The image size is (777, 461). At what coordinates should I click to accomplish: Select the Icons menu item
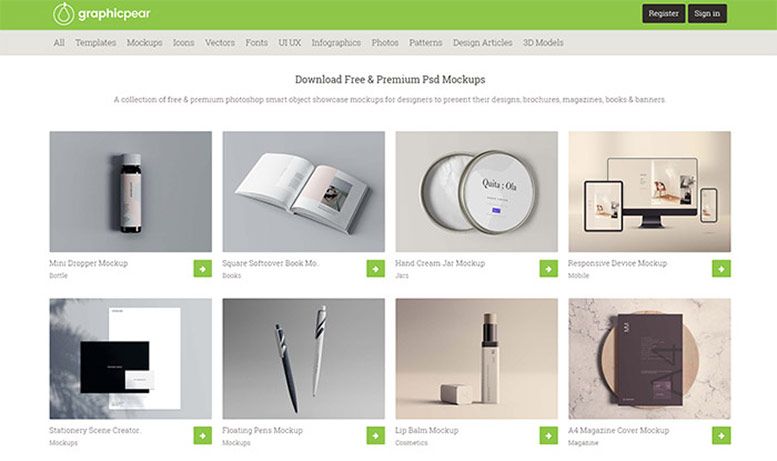183,43
